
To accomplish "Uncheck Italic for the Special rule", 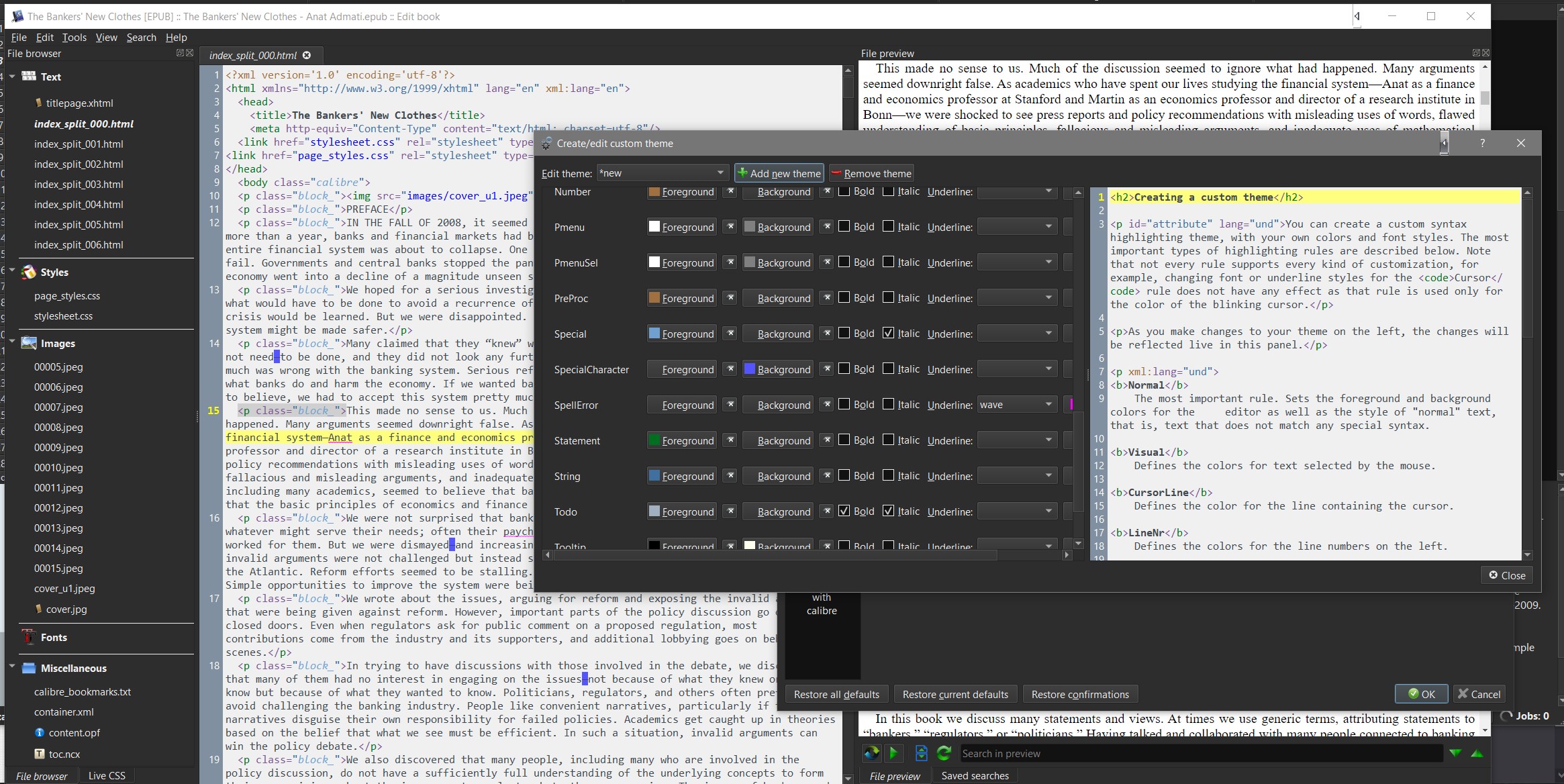I will 888,334.
